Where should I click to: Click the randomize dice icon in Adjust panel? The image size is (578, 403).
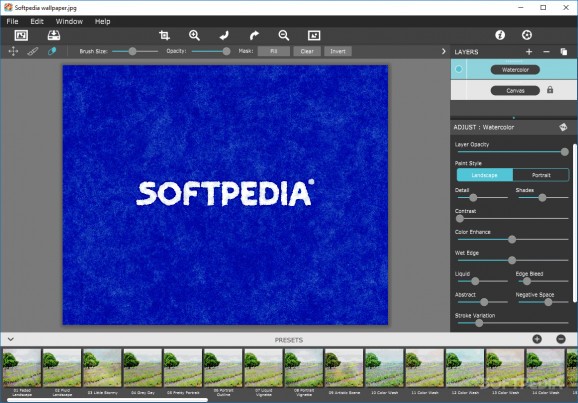563,127
